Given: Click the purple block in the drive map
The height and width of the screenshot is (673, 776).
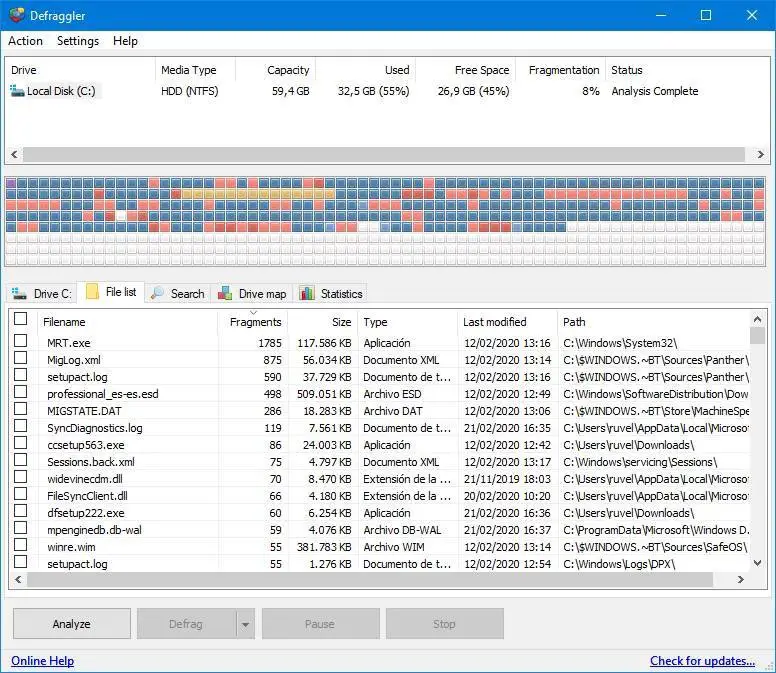Looking at the screenshot, I should pyautogui.click(x=11, y=183).
